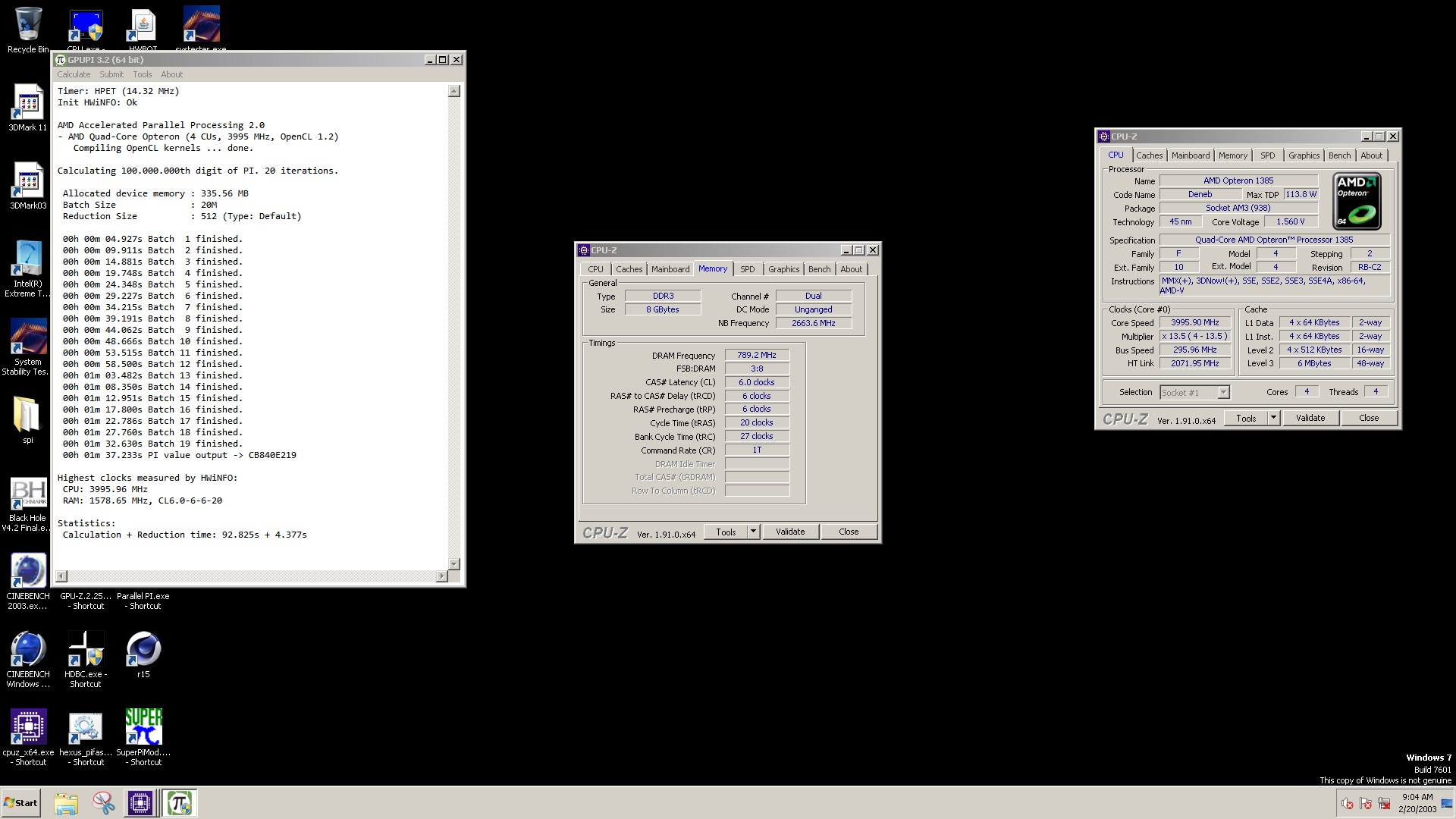Click GPUPI vertical scrollbar down arrow
Screen dimensions: 1456x819
coord(454,564)
